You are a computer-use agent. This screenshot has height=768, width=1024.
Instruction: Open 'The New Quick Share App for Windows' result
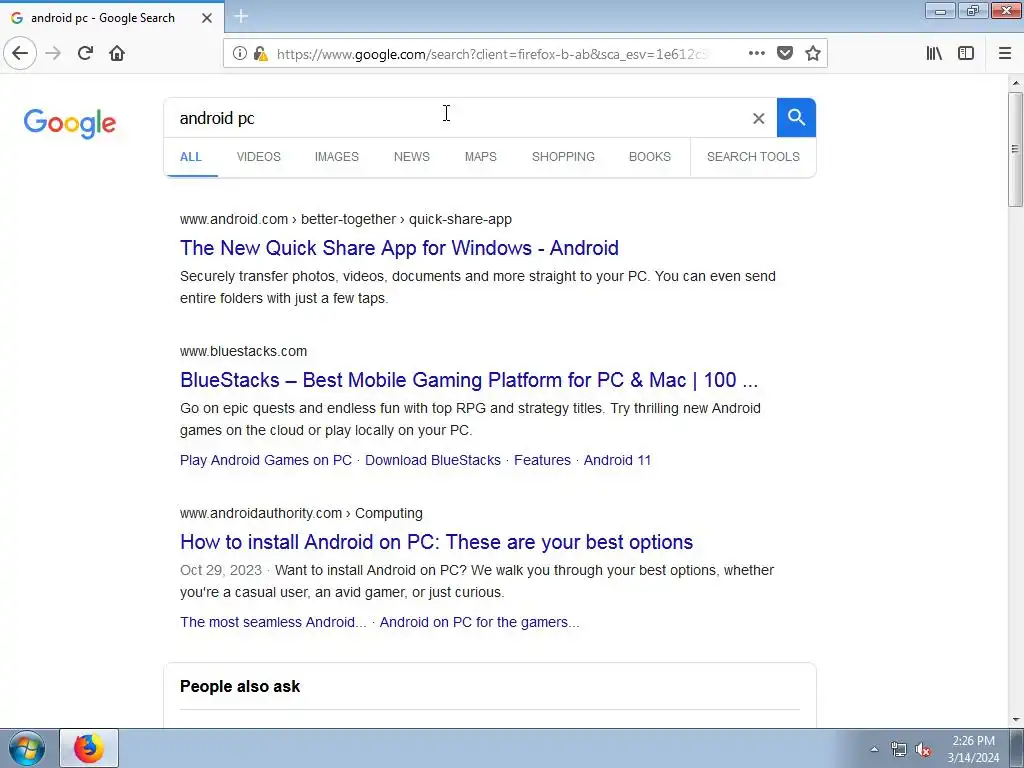399,248
